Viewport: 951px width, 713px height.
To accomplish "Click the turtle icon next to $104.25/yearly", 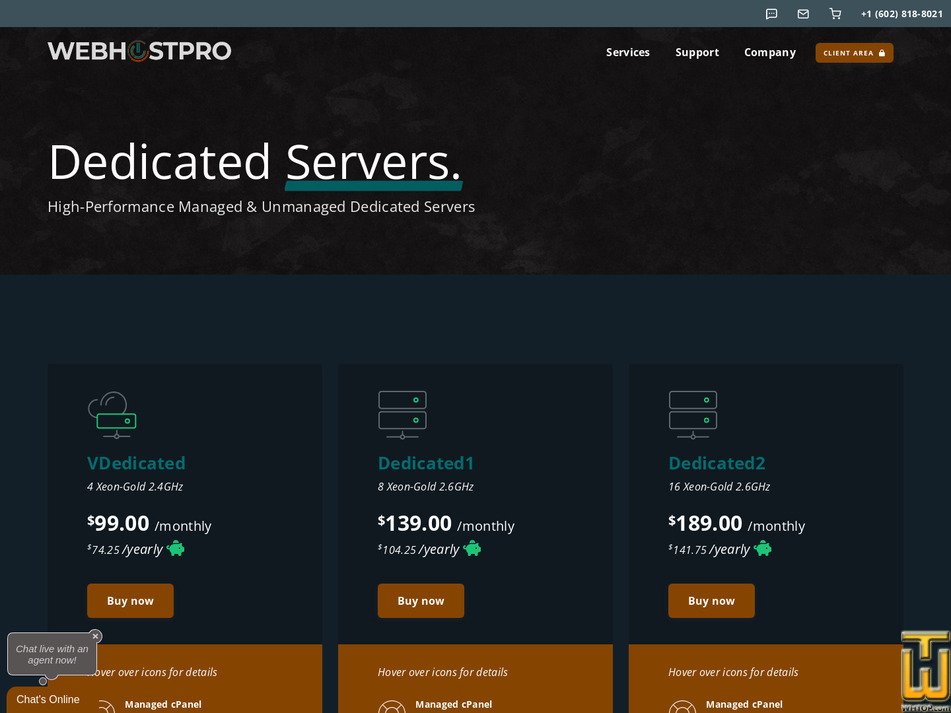I will 471,548.
